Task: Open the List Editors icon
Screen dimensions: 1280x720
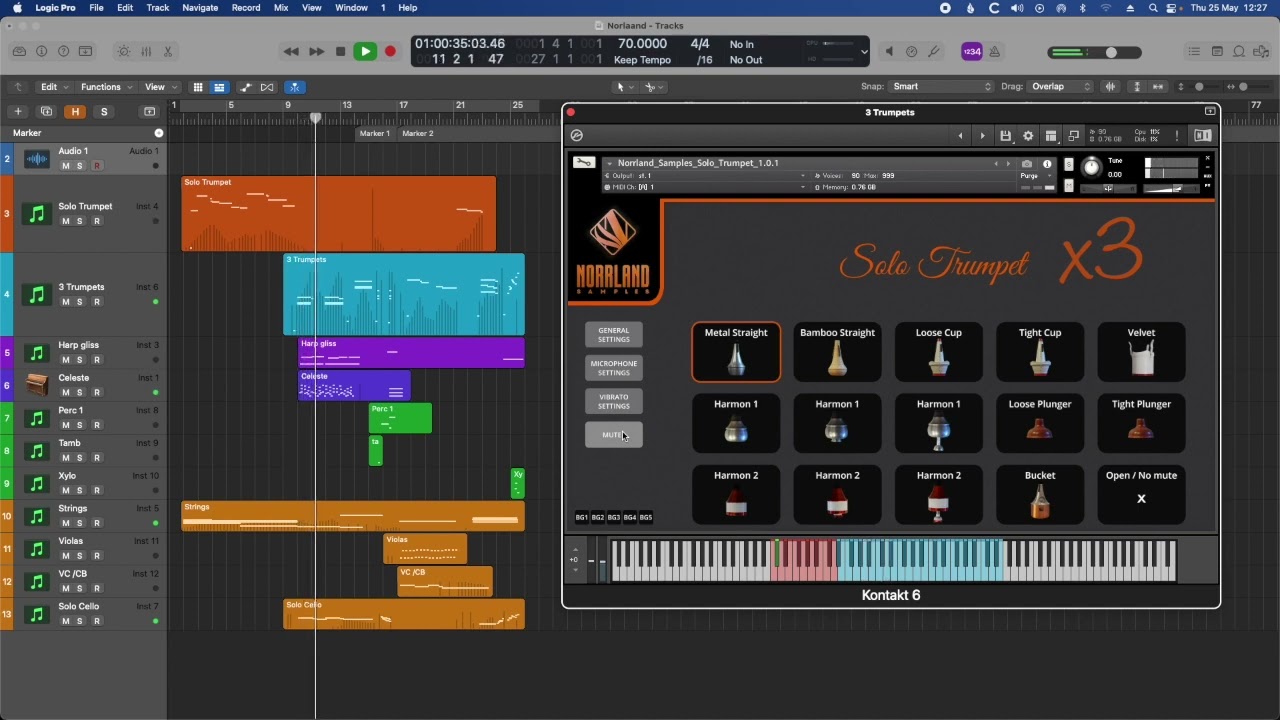Action: [x=1194, y=52]
